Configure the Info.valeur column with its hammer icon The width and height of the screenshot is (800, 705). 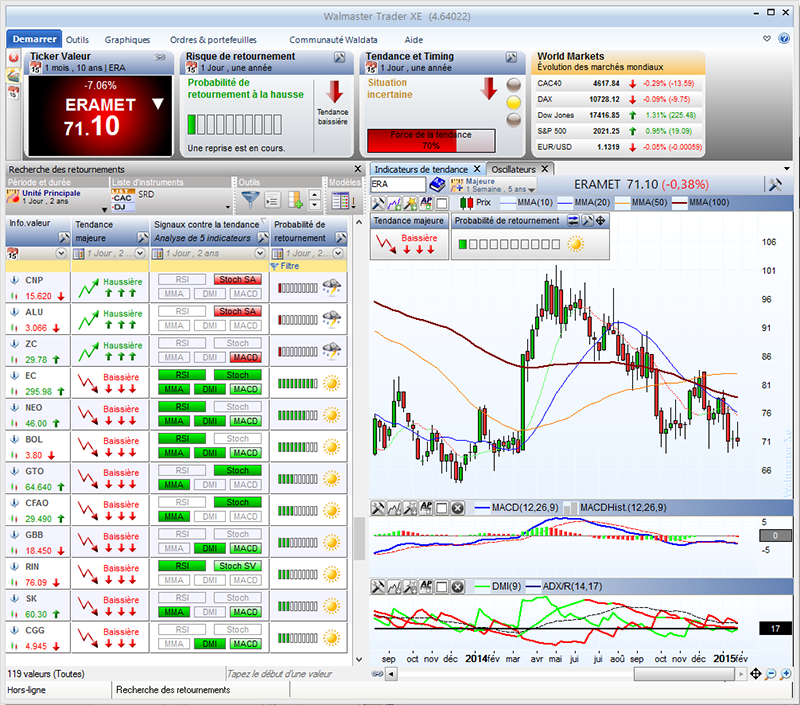[x=64, y=238]
